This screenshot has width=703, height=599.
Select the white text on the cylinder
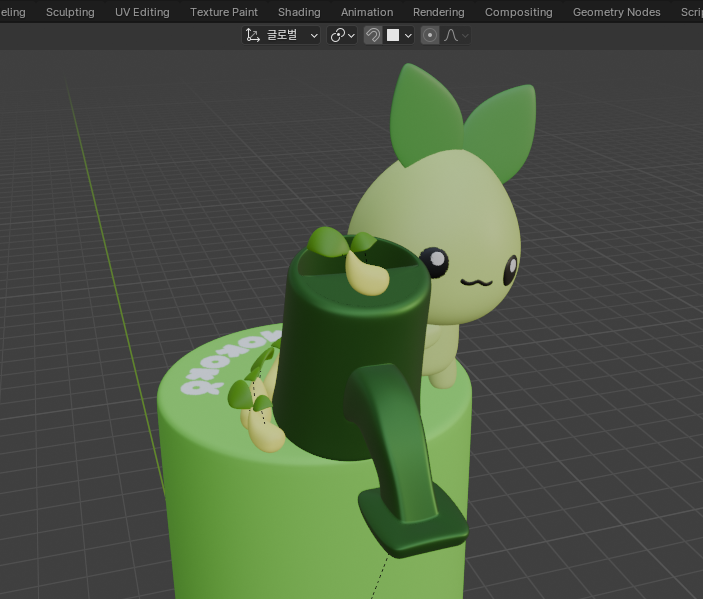(x=231, y=361)
